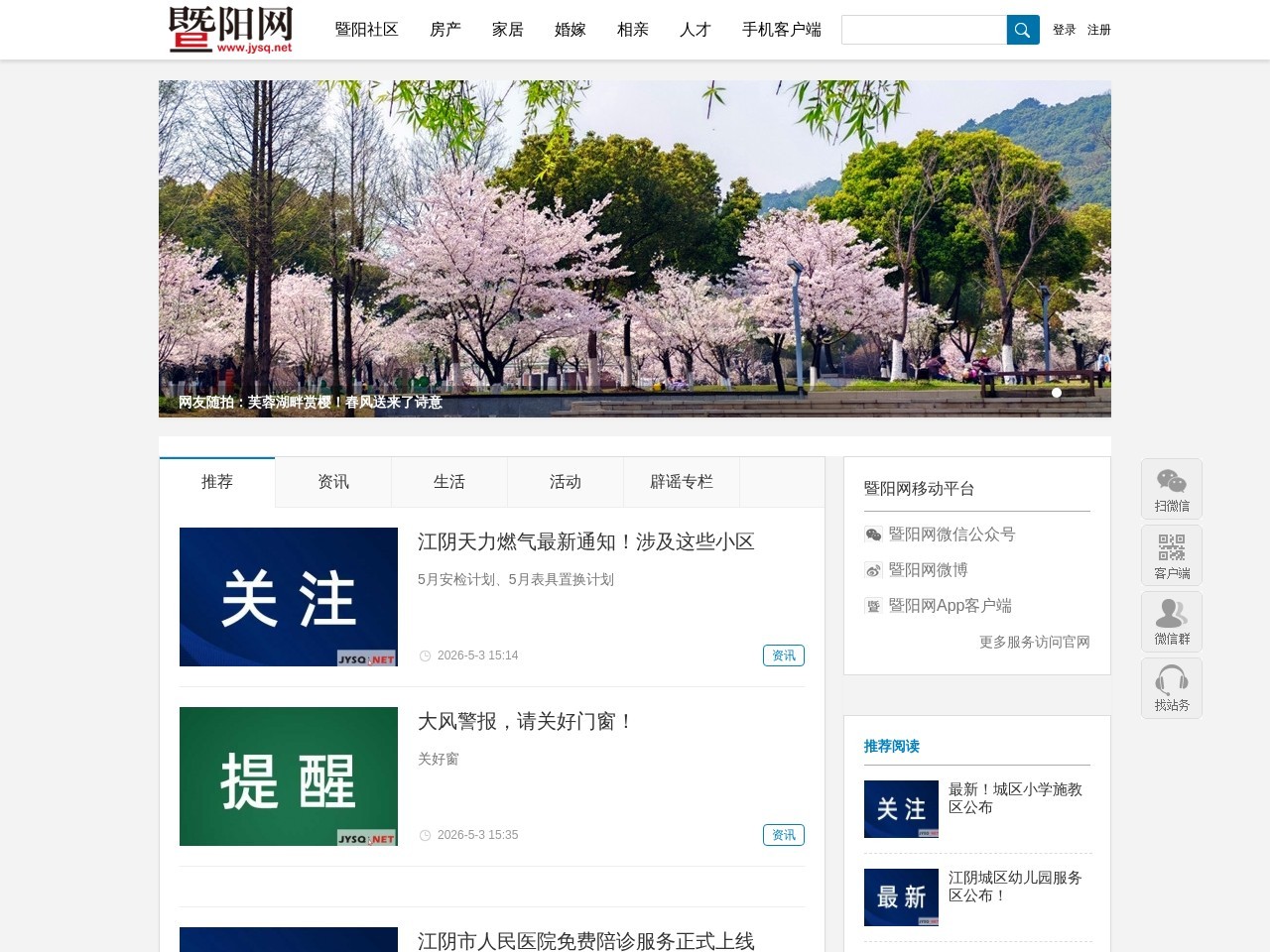Click summary text 5月安检计划、5月表具置换计划

coord(516,579)
